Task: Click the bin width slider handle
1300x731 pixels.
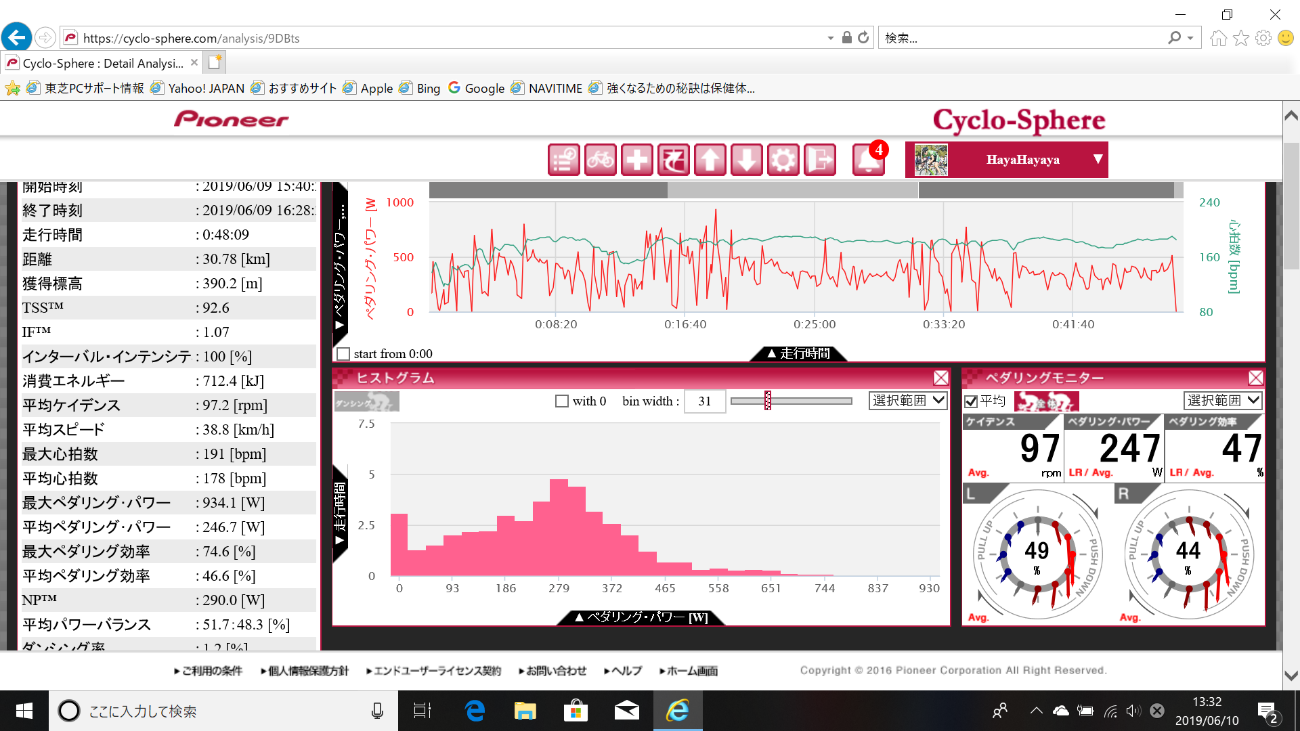Action: [768, 401]
